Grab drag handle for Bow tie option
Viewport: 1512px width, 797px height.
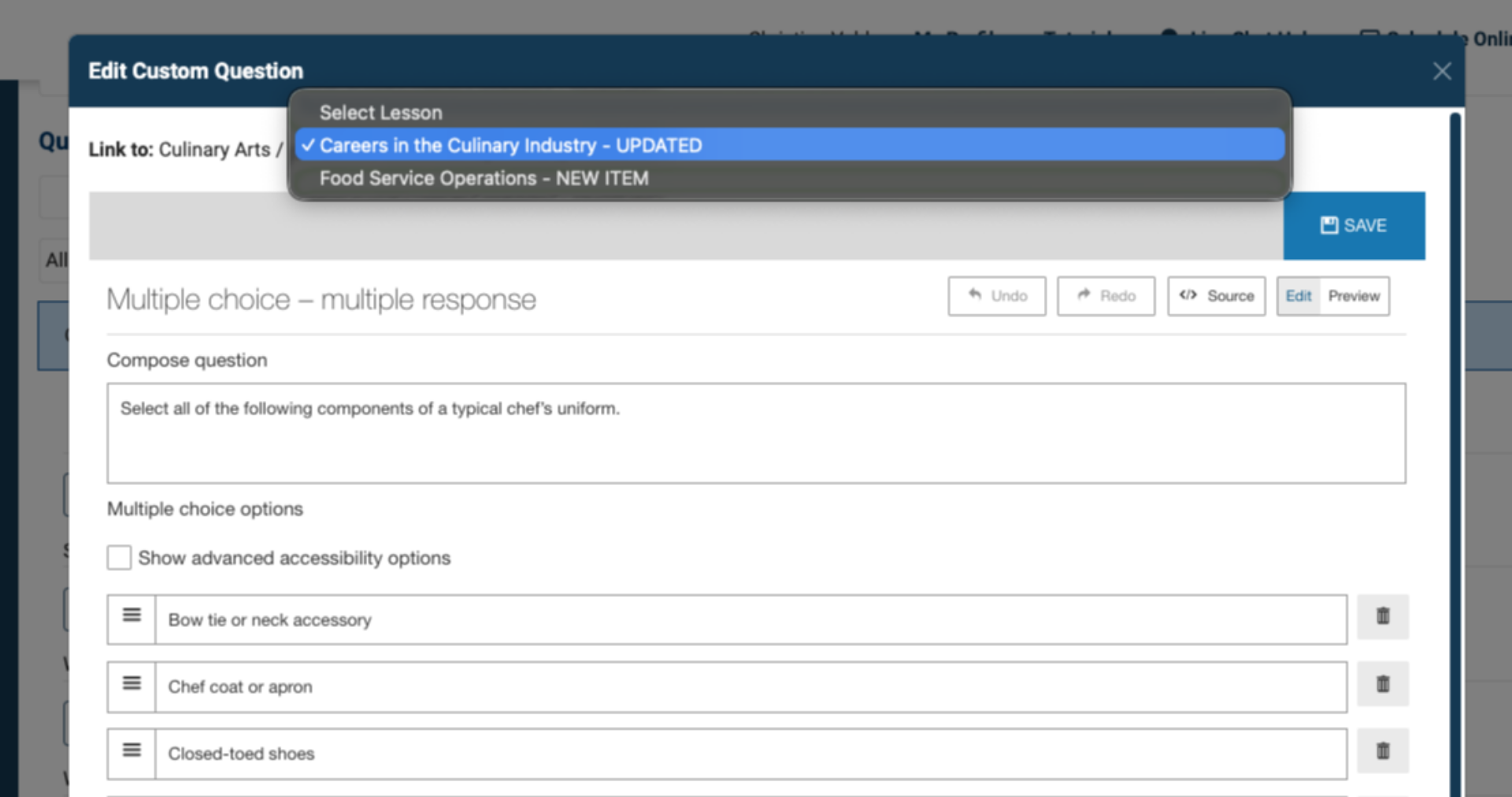pyautogui.click(x=132, y=616)
